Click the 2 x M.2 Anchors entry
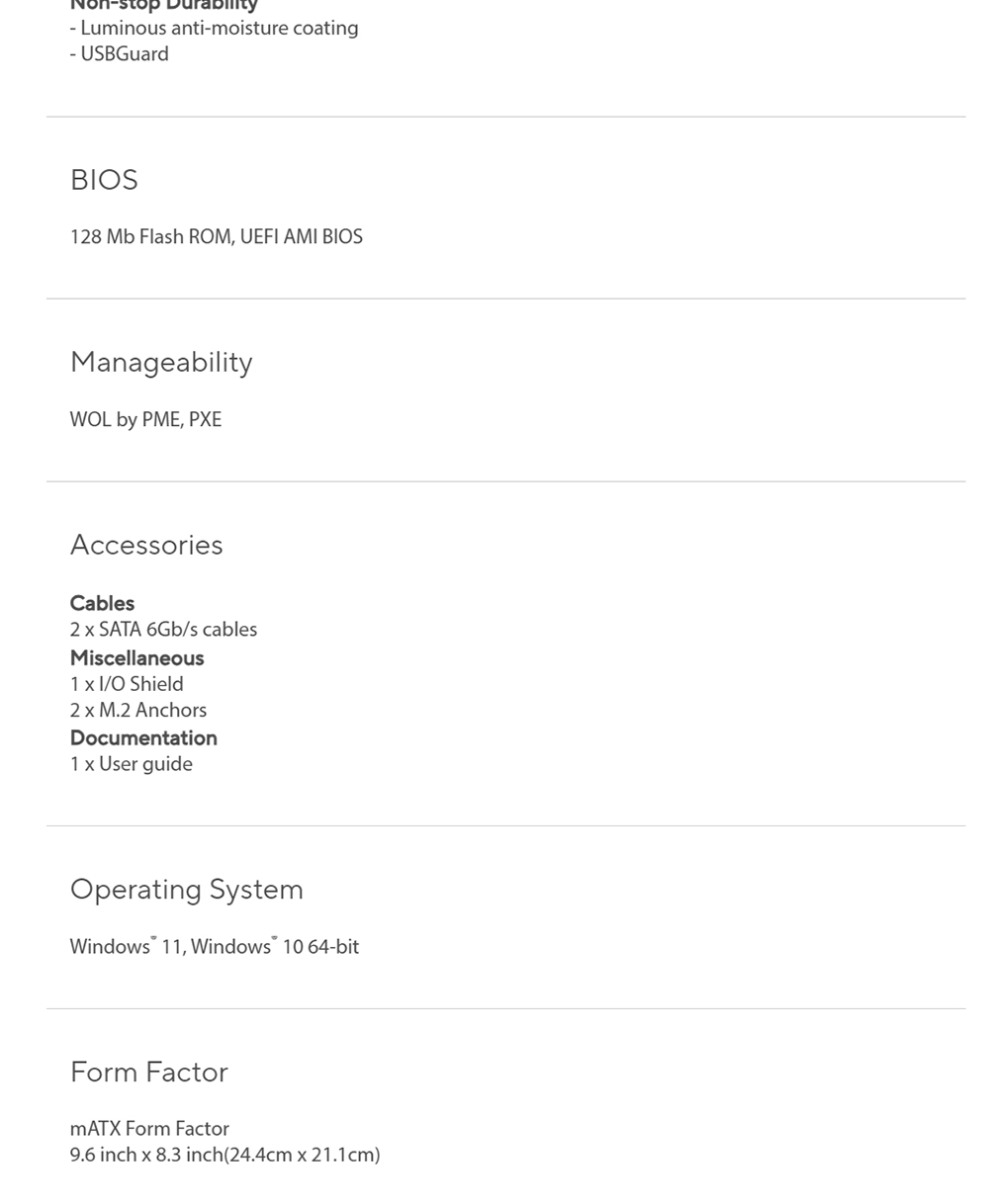 point(138,710)
